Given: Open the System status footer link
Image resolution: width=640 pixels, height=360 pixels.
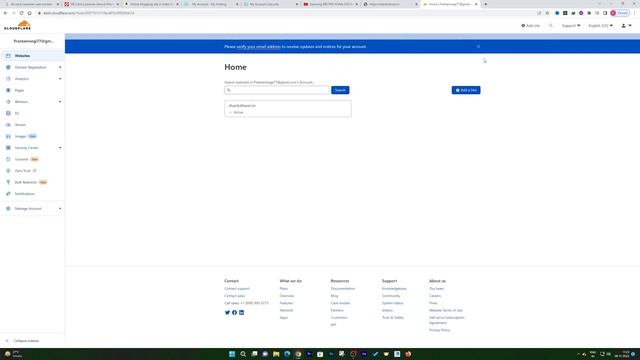Looking at the screenshot, I should tap(393, 303).
